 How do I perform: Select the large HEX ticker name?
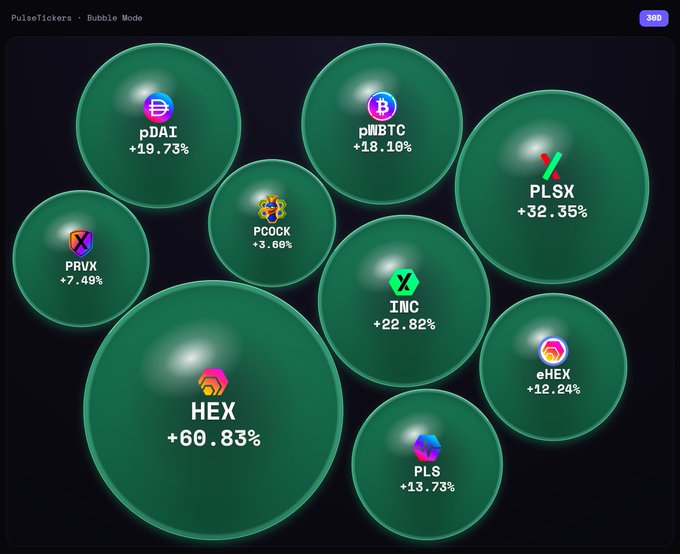coord(213,411)
